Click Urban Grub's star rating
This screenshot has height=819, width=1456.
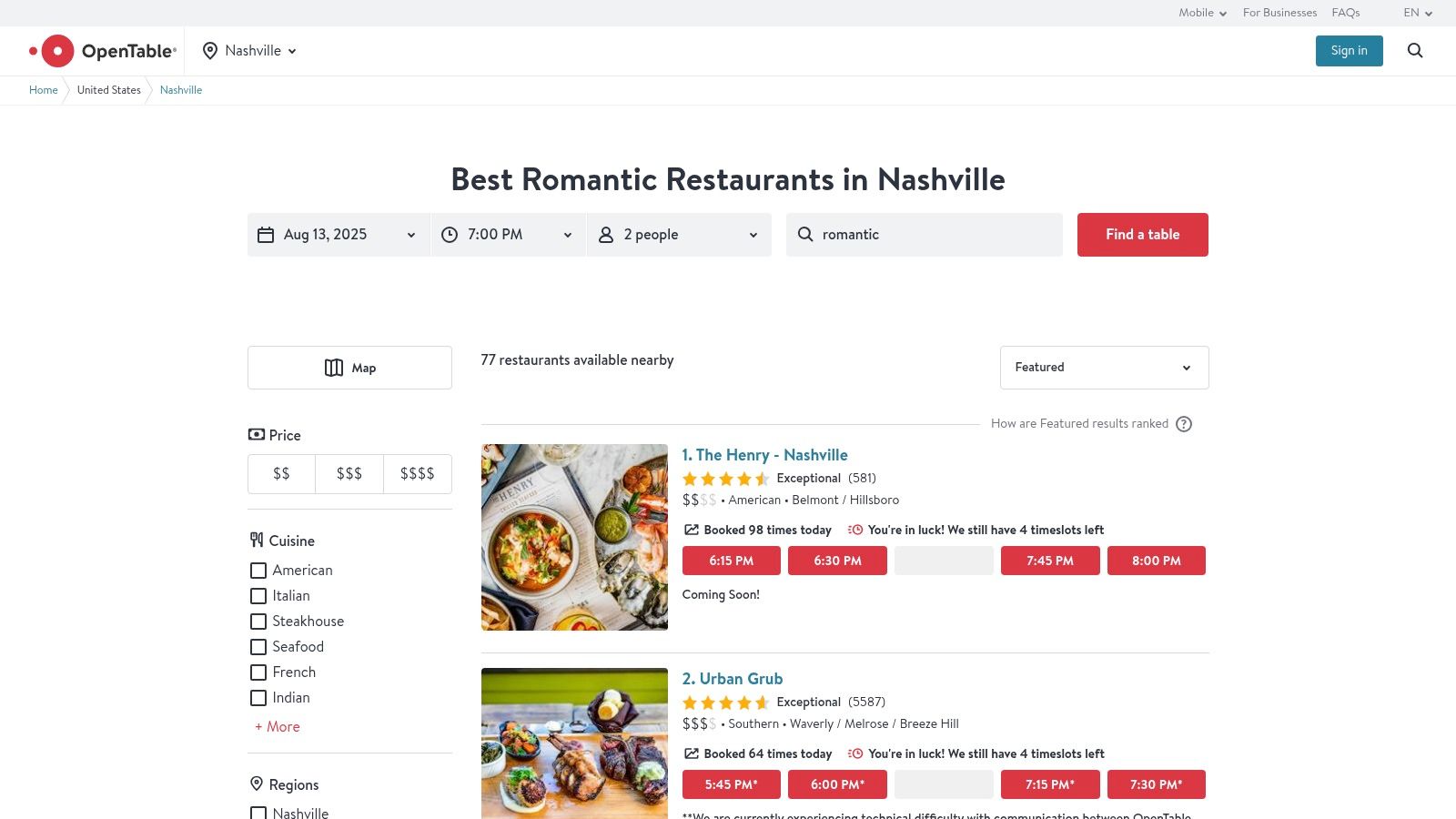point(726,703)
